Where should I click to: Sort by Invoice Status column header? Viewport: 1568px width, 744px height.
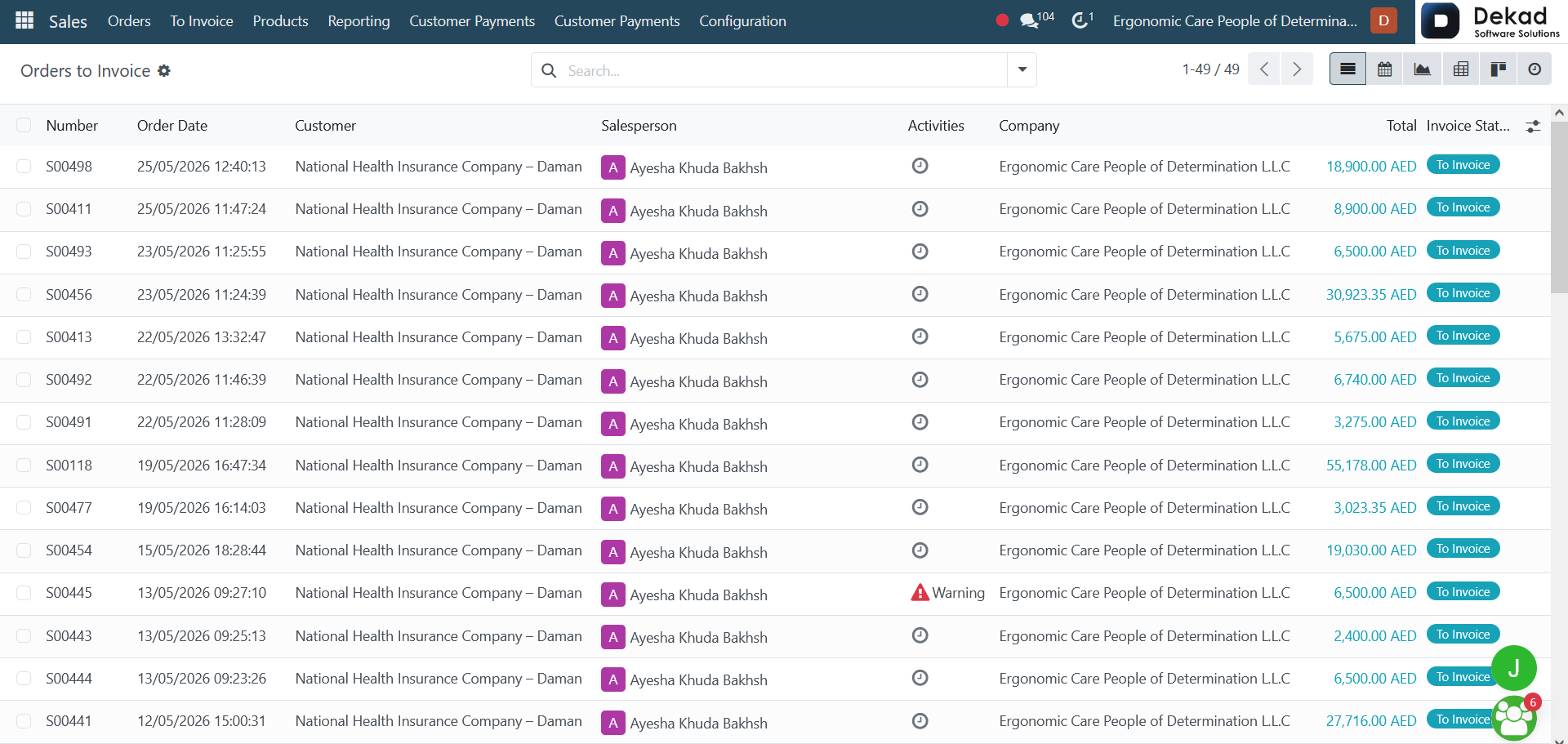pyautogui.click(x=1468, y=126)
